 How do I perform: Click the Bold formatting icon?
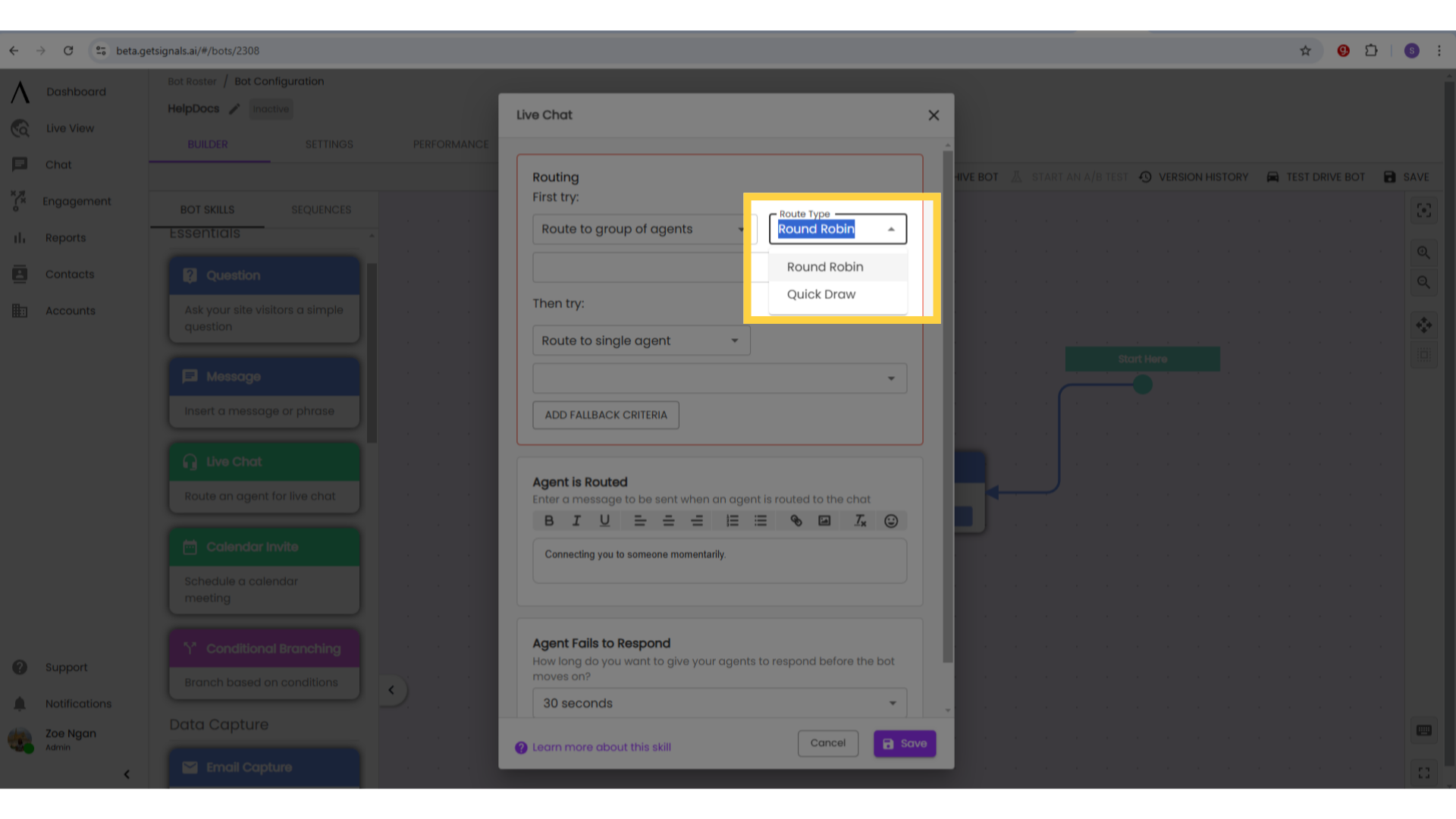pos(548,520)
